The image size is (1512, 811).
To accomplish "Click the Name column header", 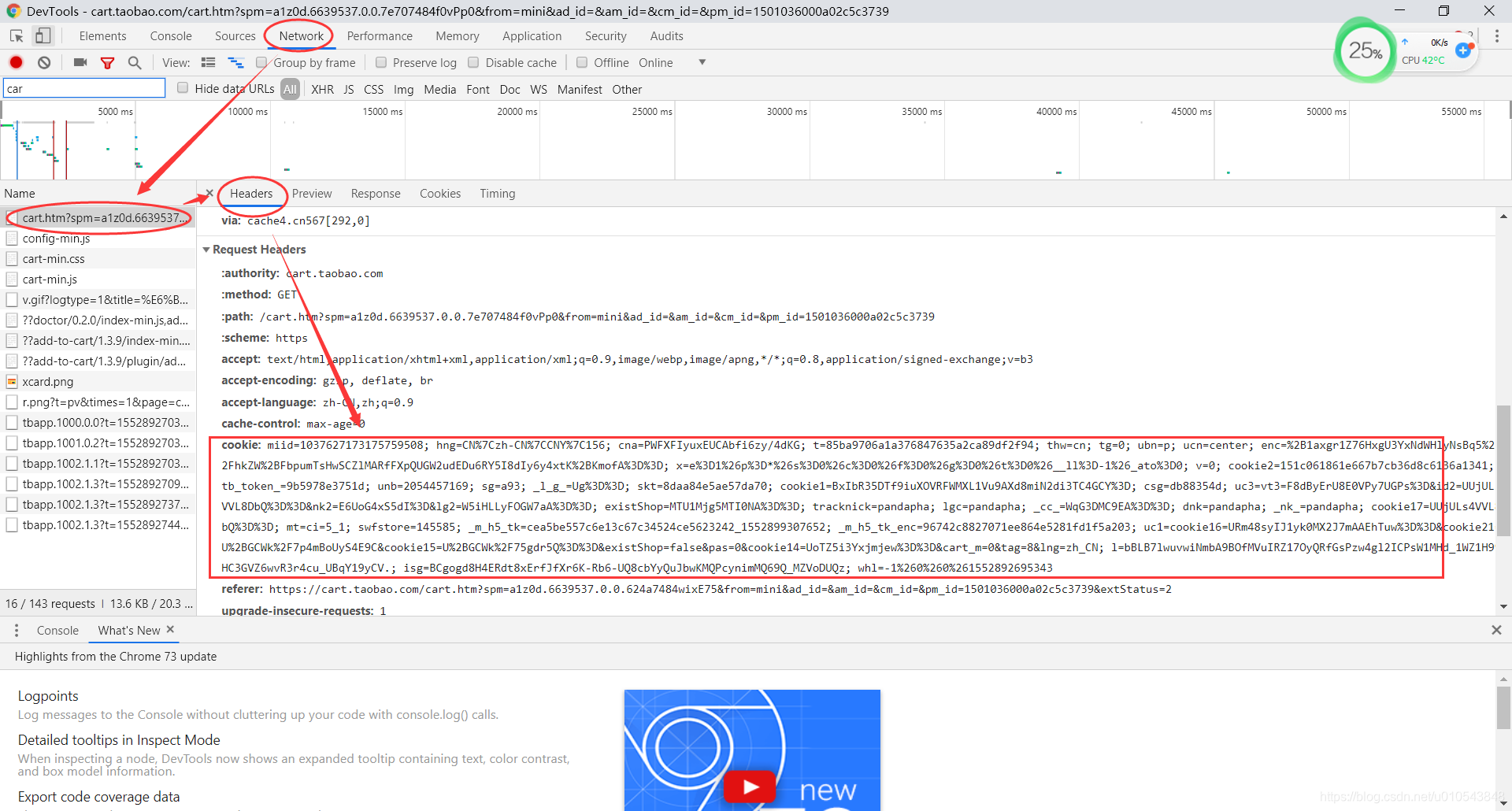I will pos(98,194).
